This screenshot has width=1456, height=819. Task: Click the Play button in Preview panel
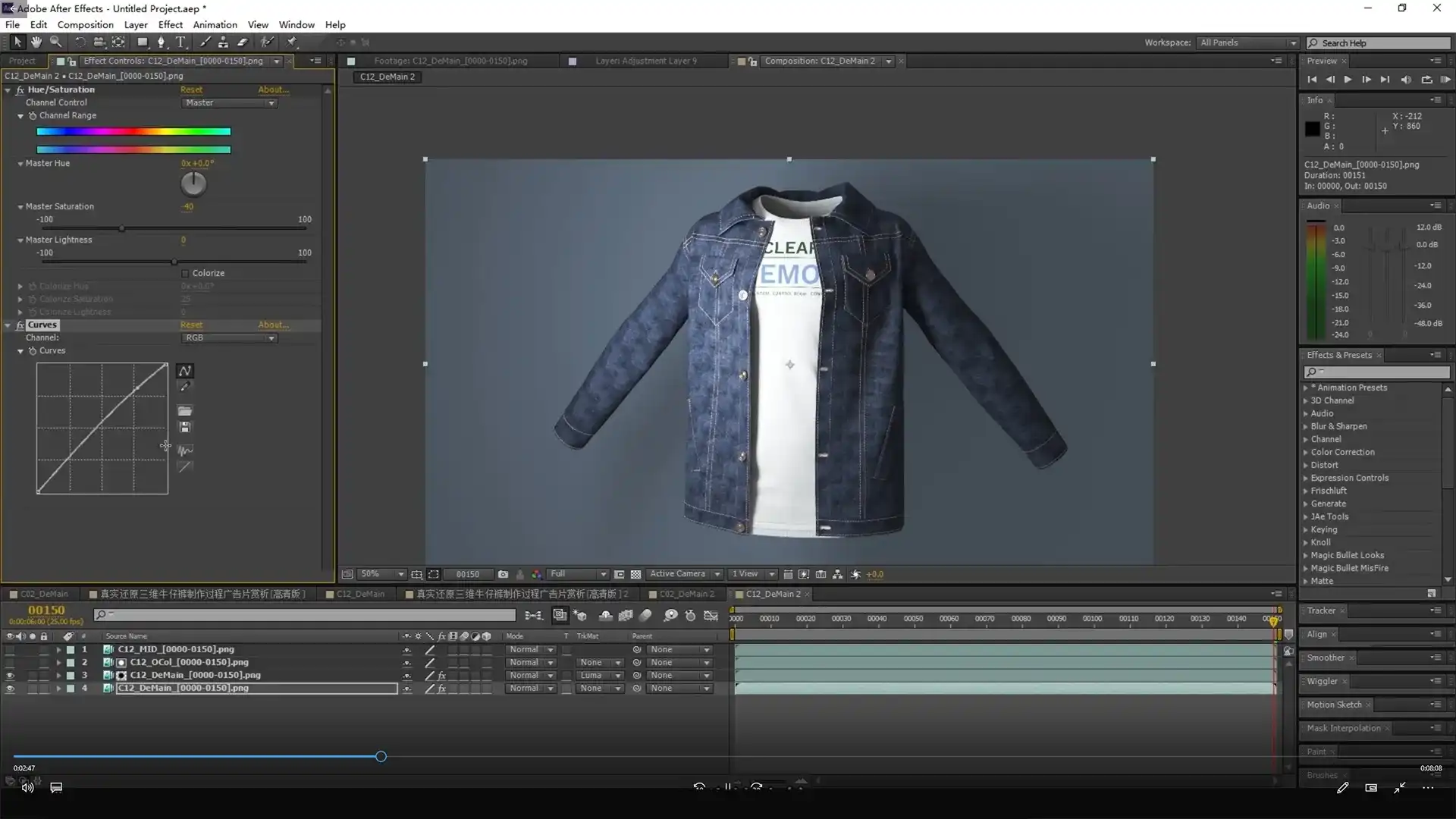[1348, 80]
